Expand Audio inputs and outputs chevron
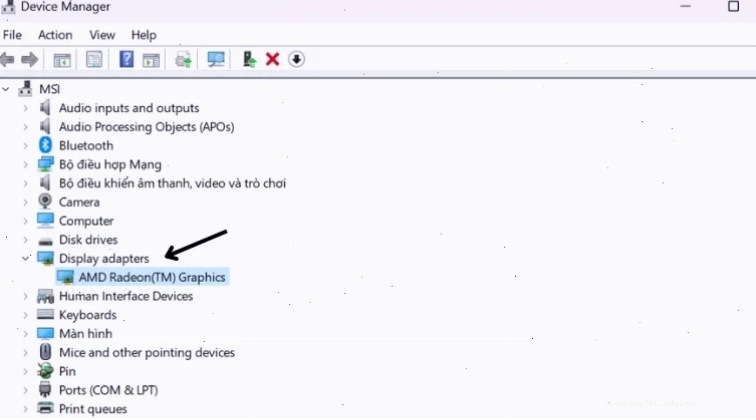 [x=25, y=108]
